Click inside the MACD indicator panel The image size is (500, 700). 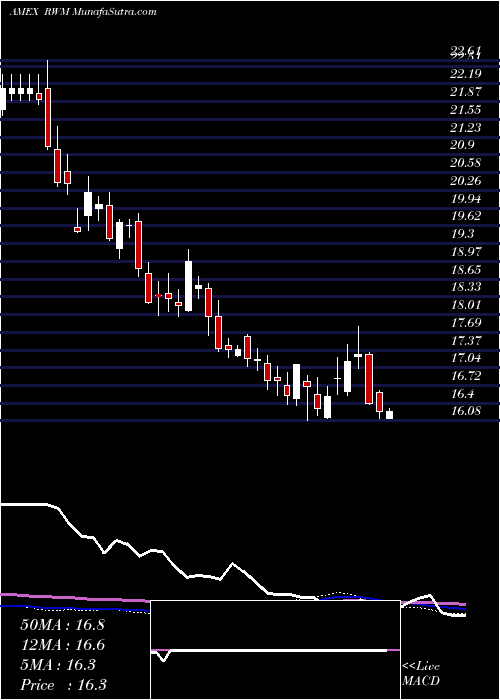(275, 650)
